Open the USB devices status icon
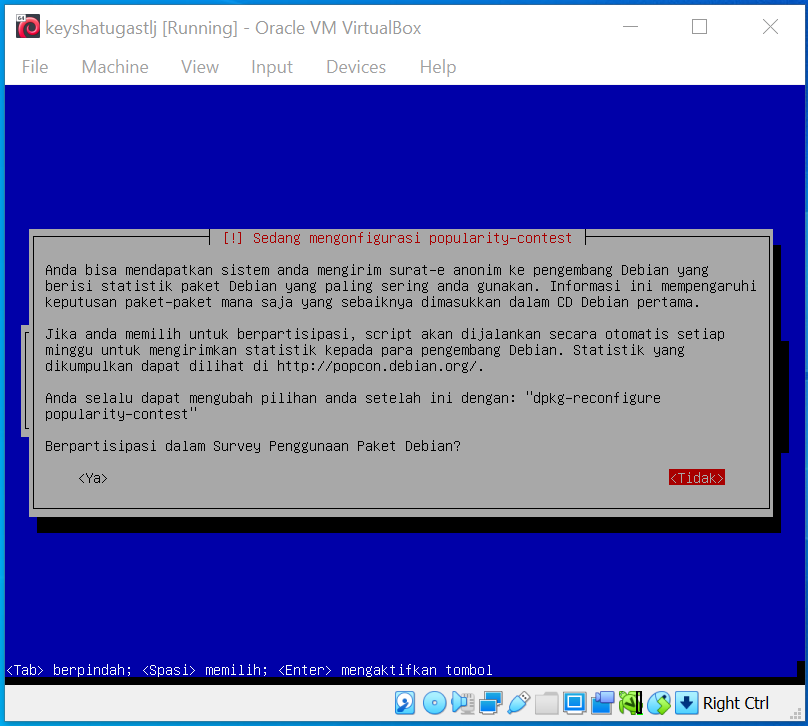Image resolution: width=808 pixels, height=726 pixels. click(x=518, y=703)
